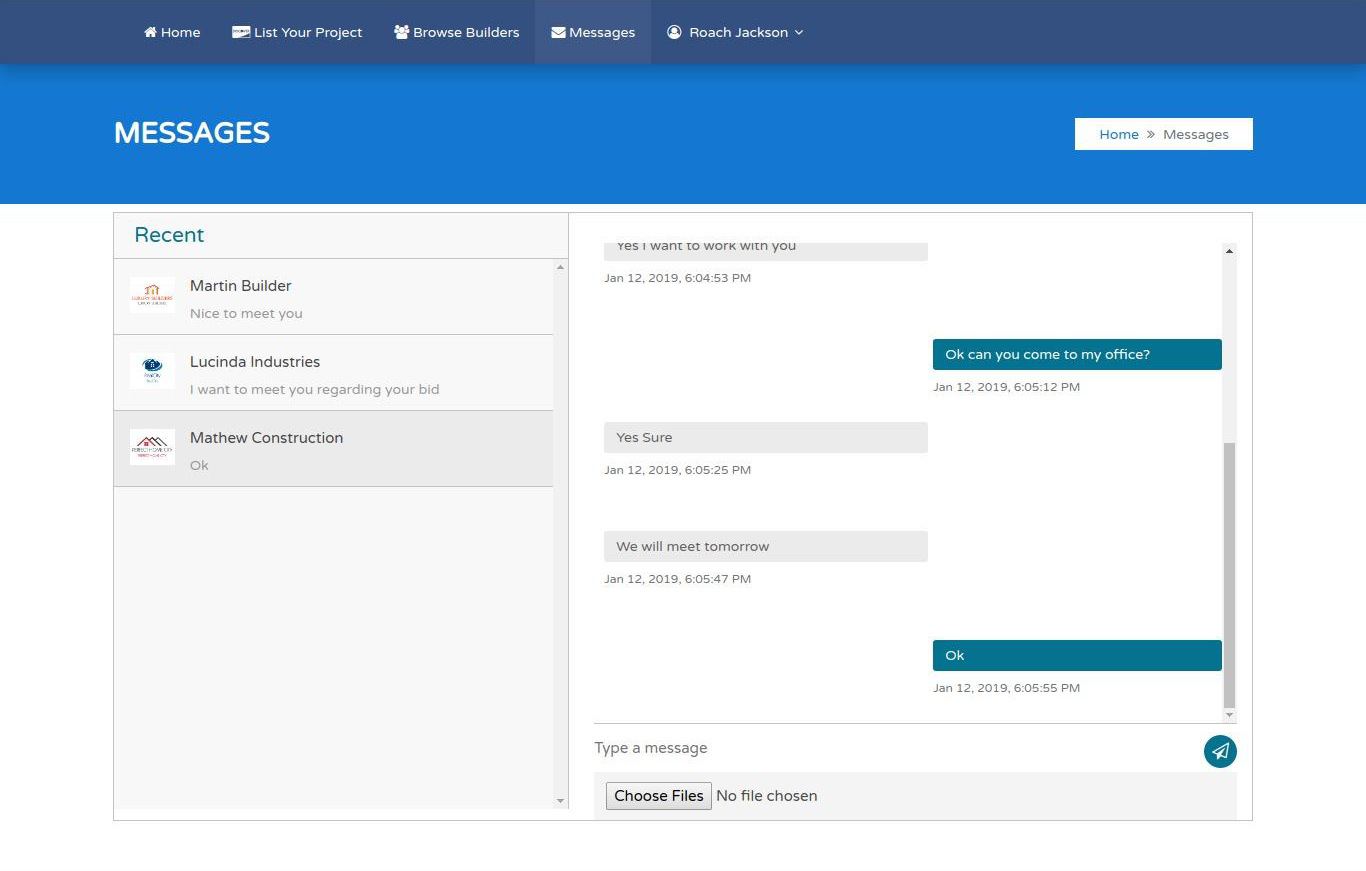The image size is (1366, 871).
Task: Click the envelope icon beside Messages
Action: point(558,32)
